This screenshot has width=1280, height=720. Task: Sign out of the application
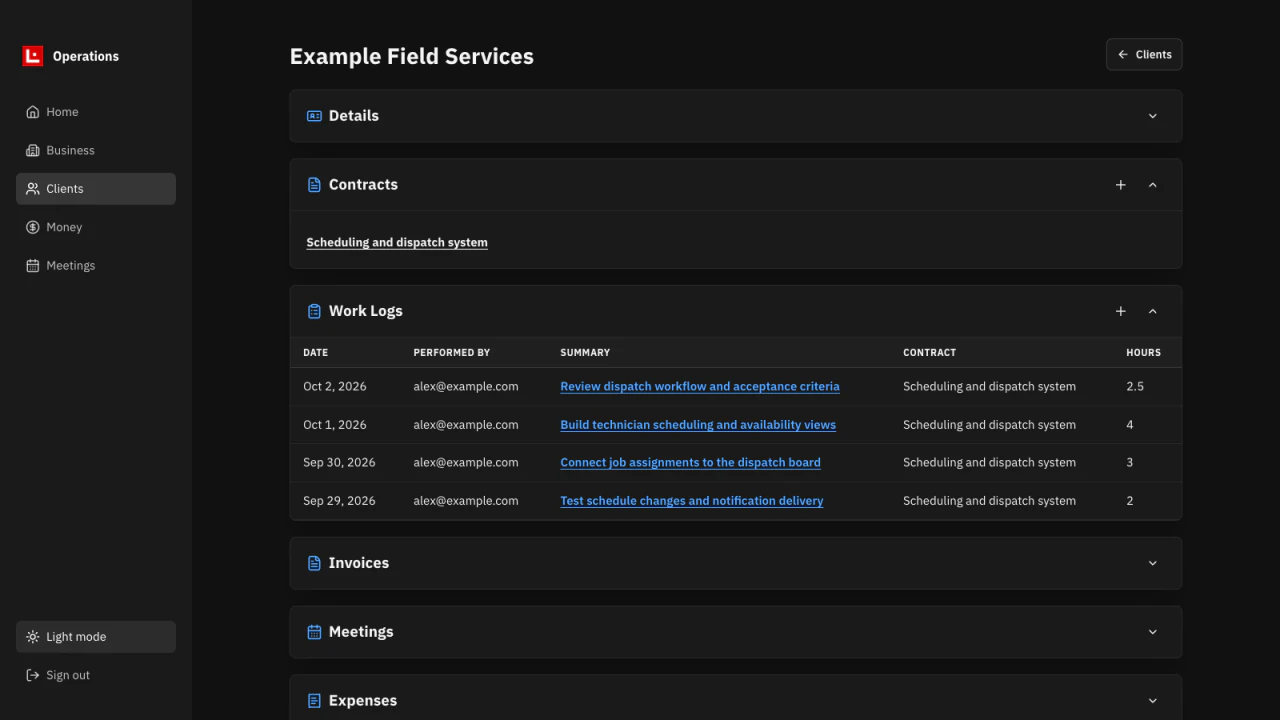pyautogui.click(x=96, y=675)
